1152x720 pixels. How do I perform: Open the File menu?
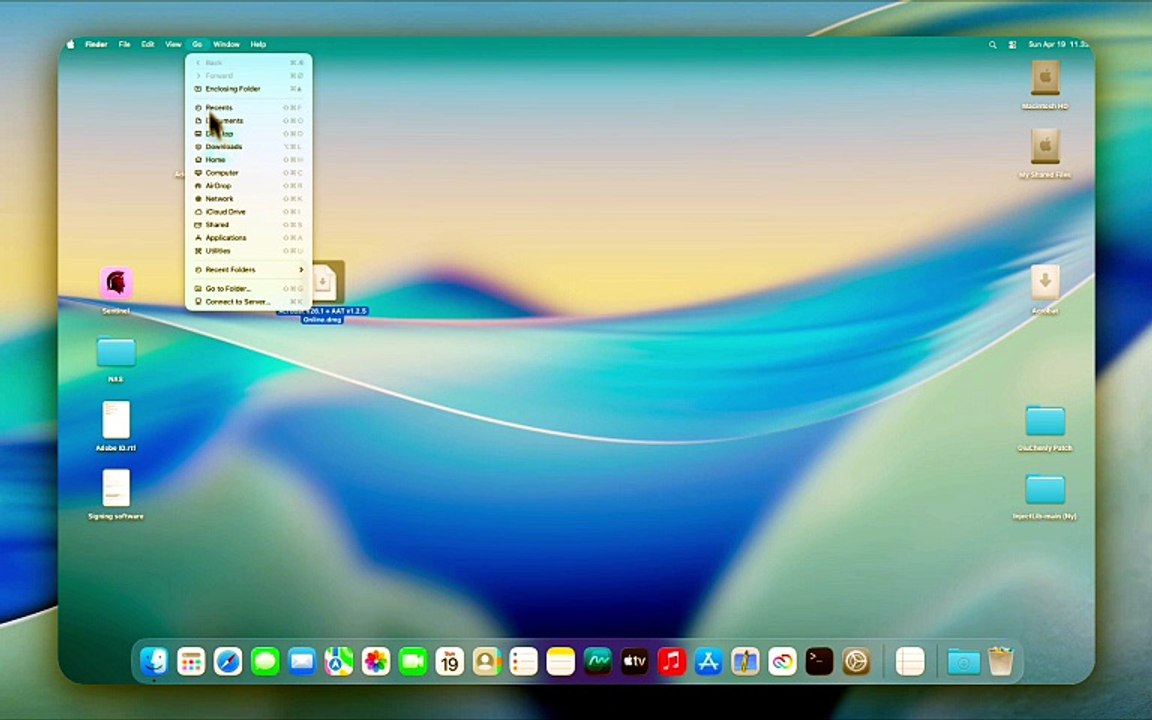[x=124, y=45]
